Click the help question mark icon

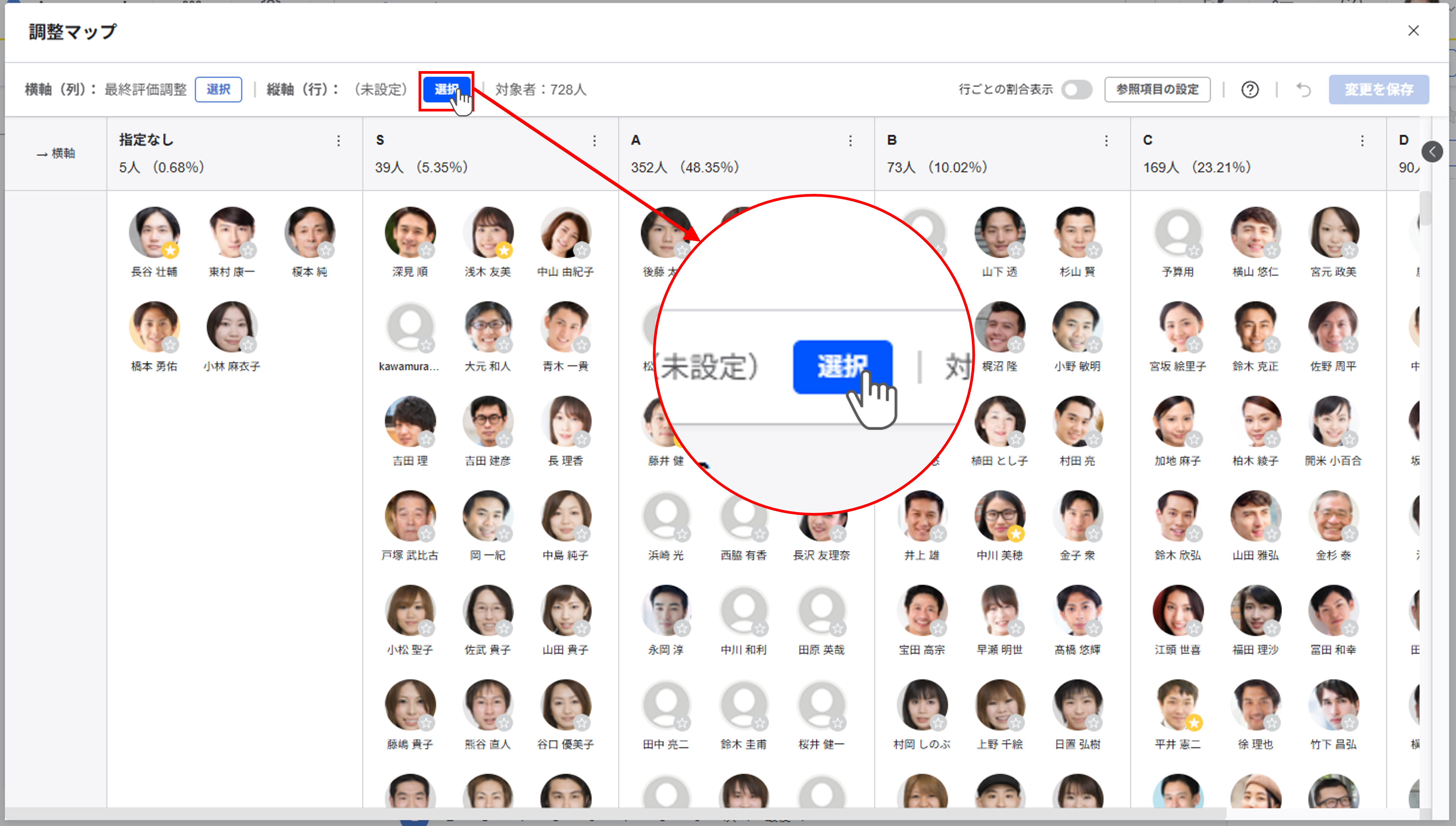tap(1249, 90)
